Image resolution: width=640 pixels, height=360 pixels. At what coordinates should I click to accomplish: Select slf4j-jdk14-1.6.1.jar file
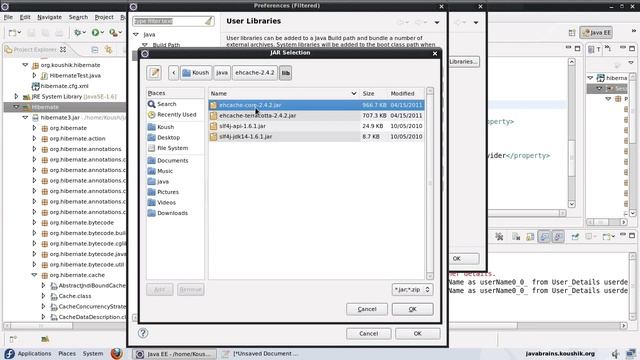pyautogui.click(x=316, y=137)
